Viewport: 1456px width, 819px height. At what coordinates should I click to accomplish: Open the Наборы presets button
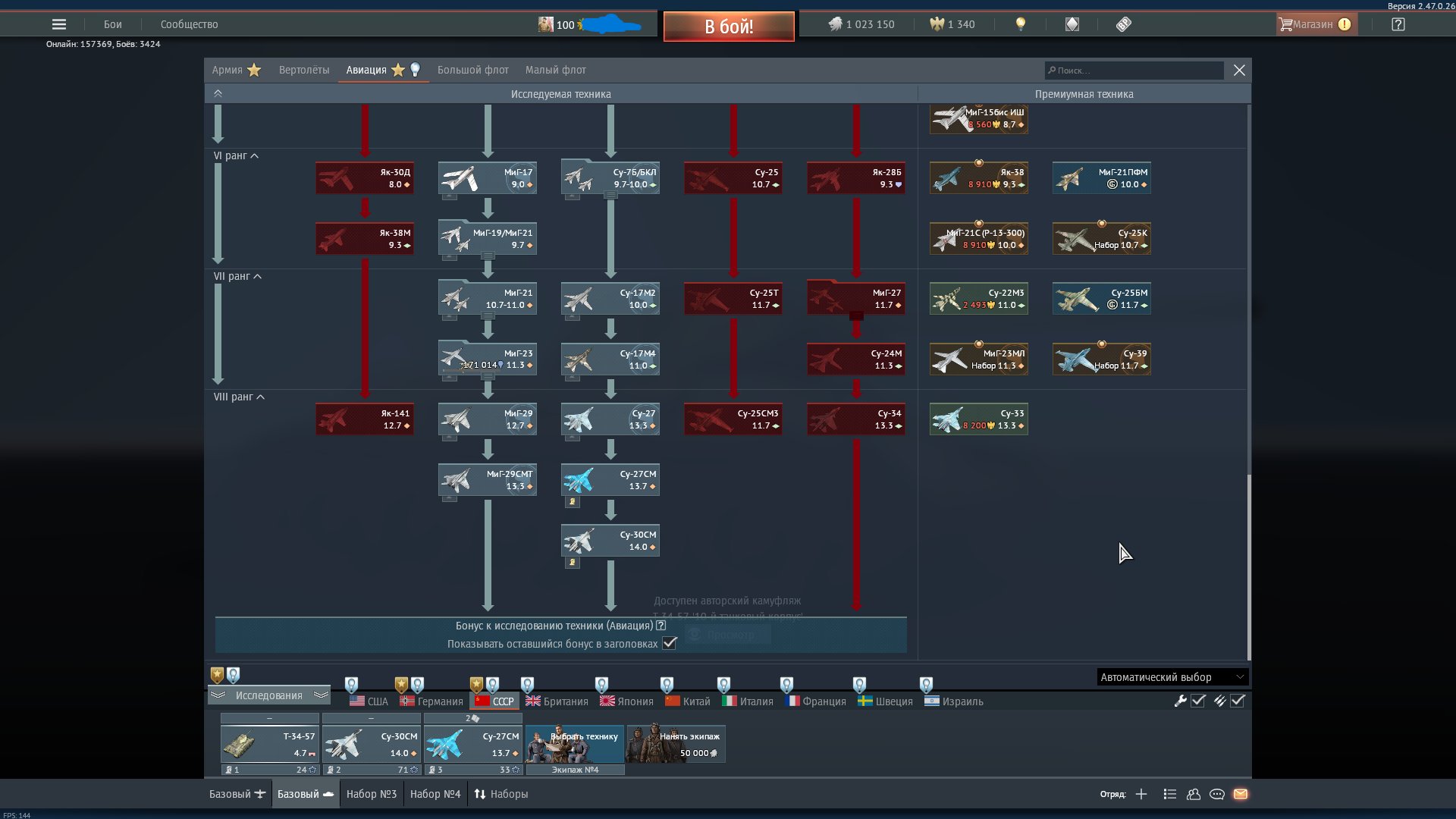tap(501, 794)
